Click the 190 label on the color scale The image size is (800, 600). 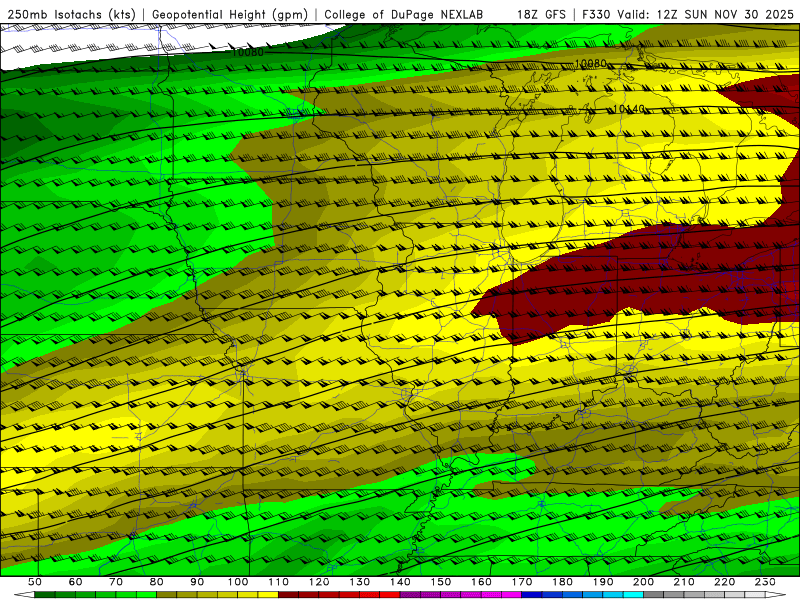(603, 582)
